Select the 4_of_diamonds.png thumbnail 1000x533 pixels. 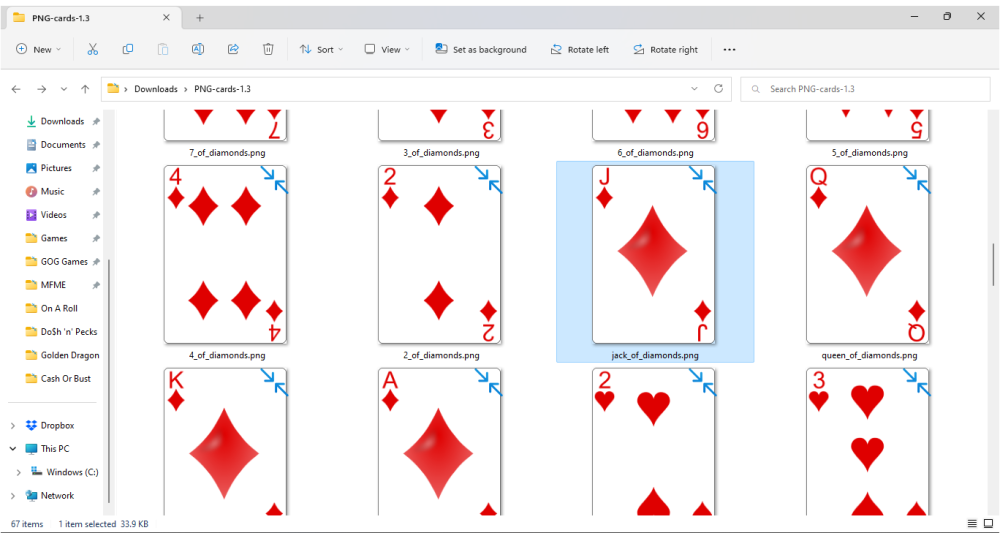point(226,255)
